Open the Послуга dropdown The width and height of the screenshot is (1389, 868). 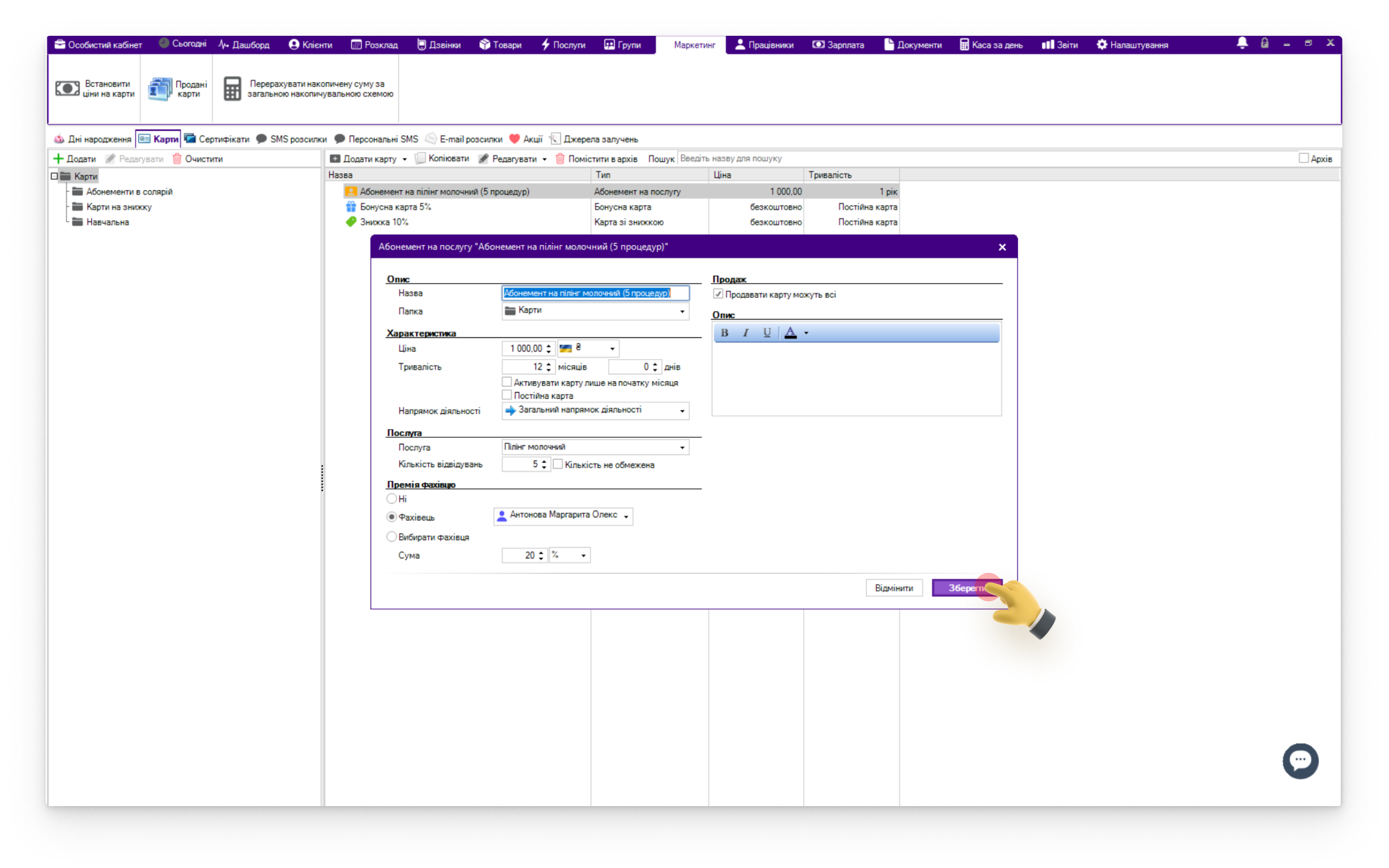[682, 448]
